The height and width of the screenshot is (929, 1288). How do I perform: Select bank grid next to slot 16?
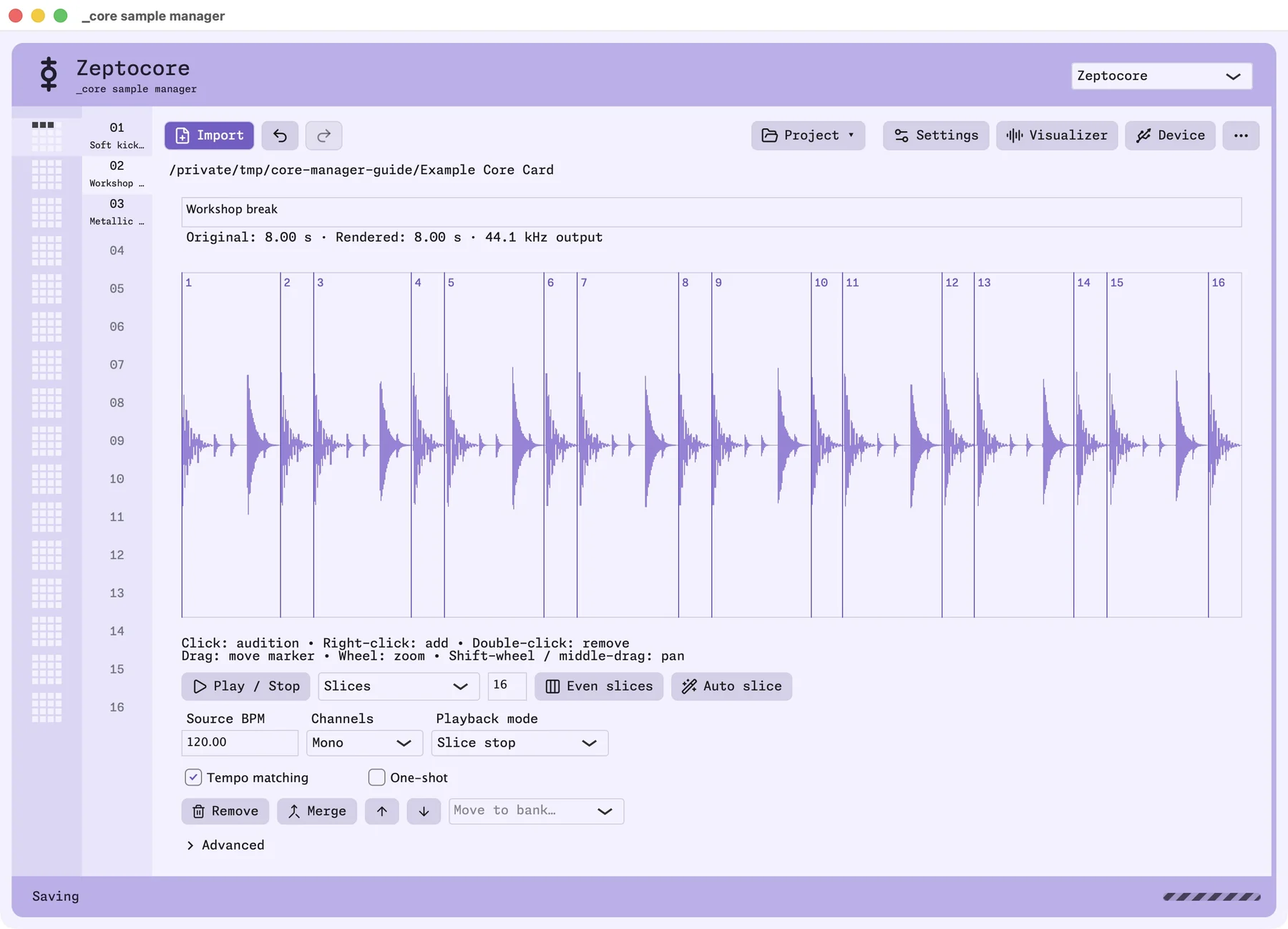tap(47, 707)
